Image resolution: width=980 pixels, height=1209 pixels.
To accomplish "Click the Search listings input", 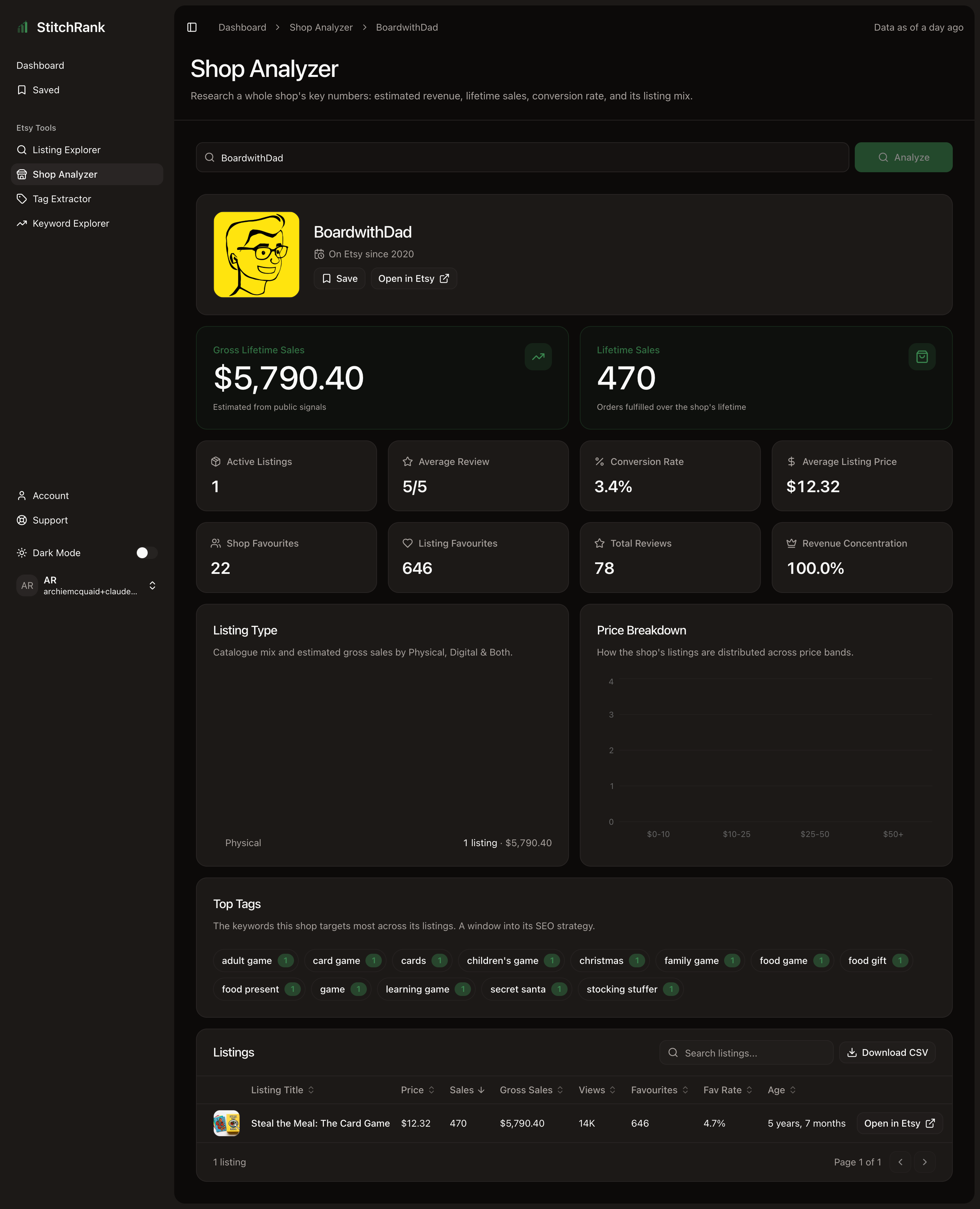I will point(746,1052).
